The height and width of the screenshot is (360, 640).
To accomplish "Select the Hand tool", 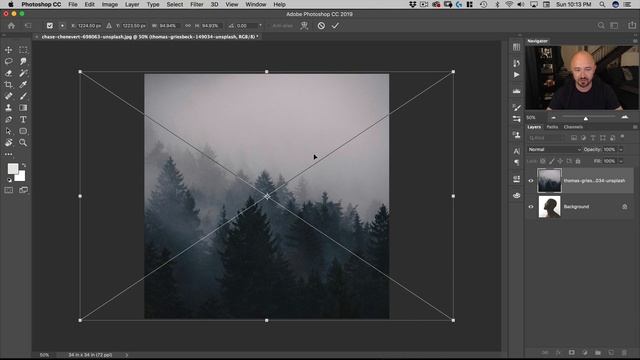I will coord(8,143).
